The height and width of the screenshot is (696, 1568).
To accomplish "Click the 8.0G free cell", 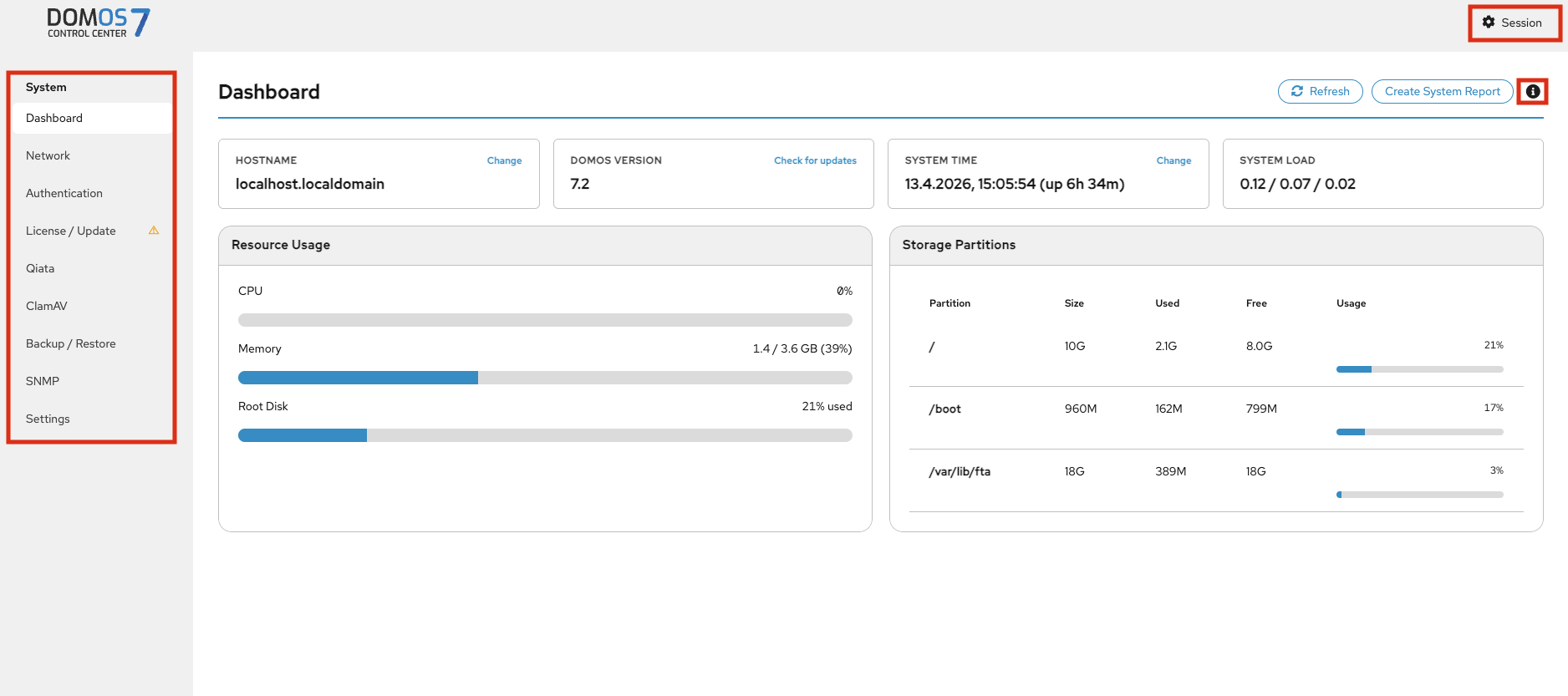I will click(x=1260, y=346).
